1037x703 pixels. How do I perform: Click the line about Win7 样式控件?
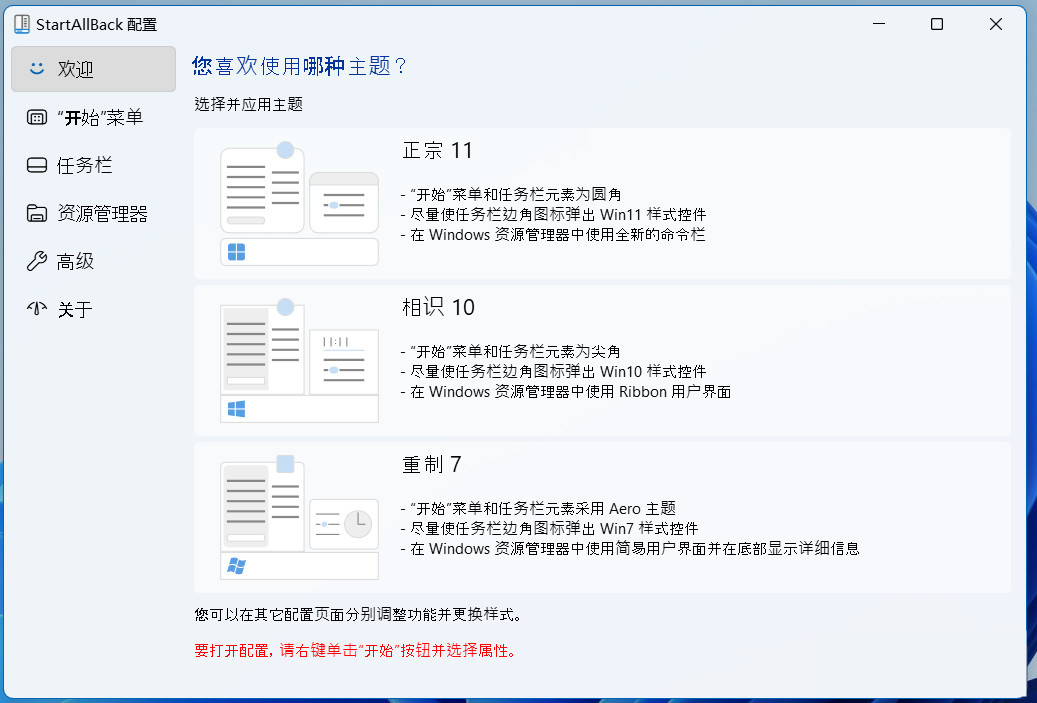coord(550,528)
